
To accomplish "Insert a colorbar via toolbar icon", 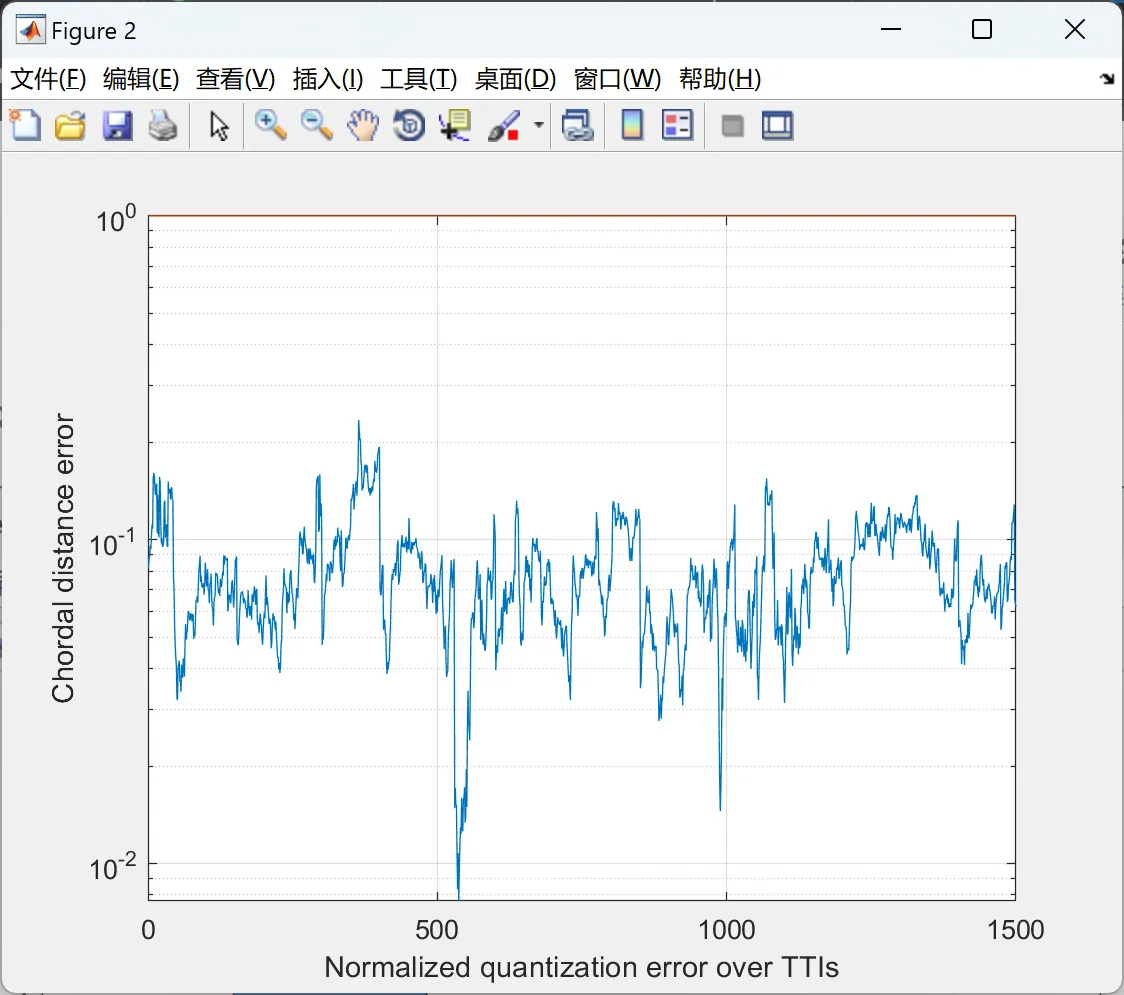I will [x=632, y=125].
